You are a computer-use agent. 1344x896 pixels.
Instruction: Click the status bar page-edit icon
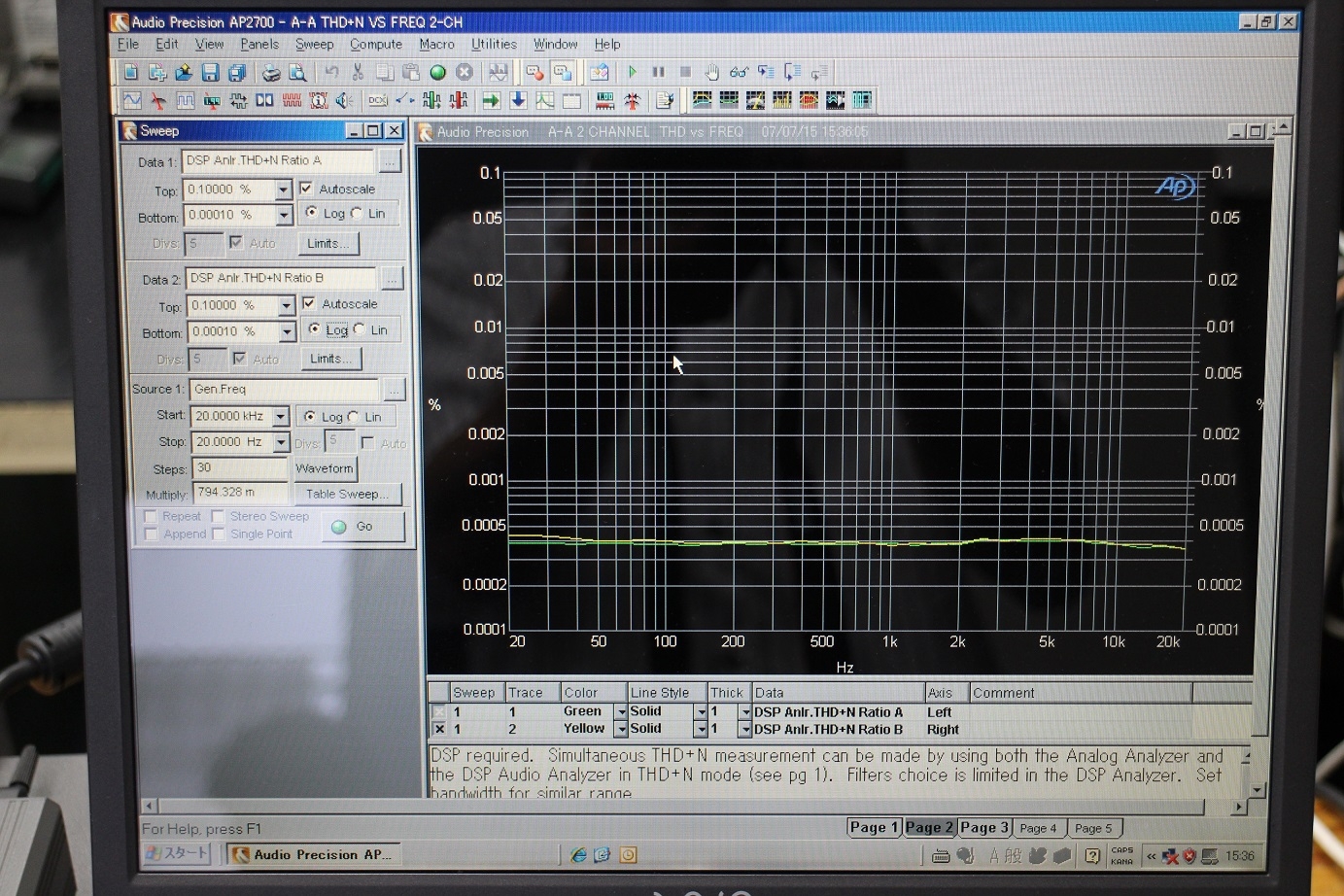[665, 100]
